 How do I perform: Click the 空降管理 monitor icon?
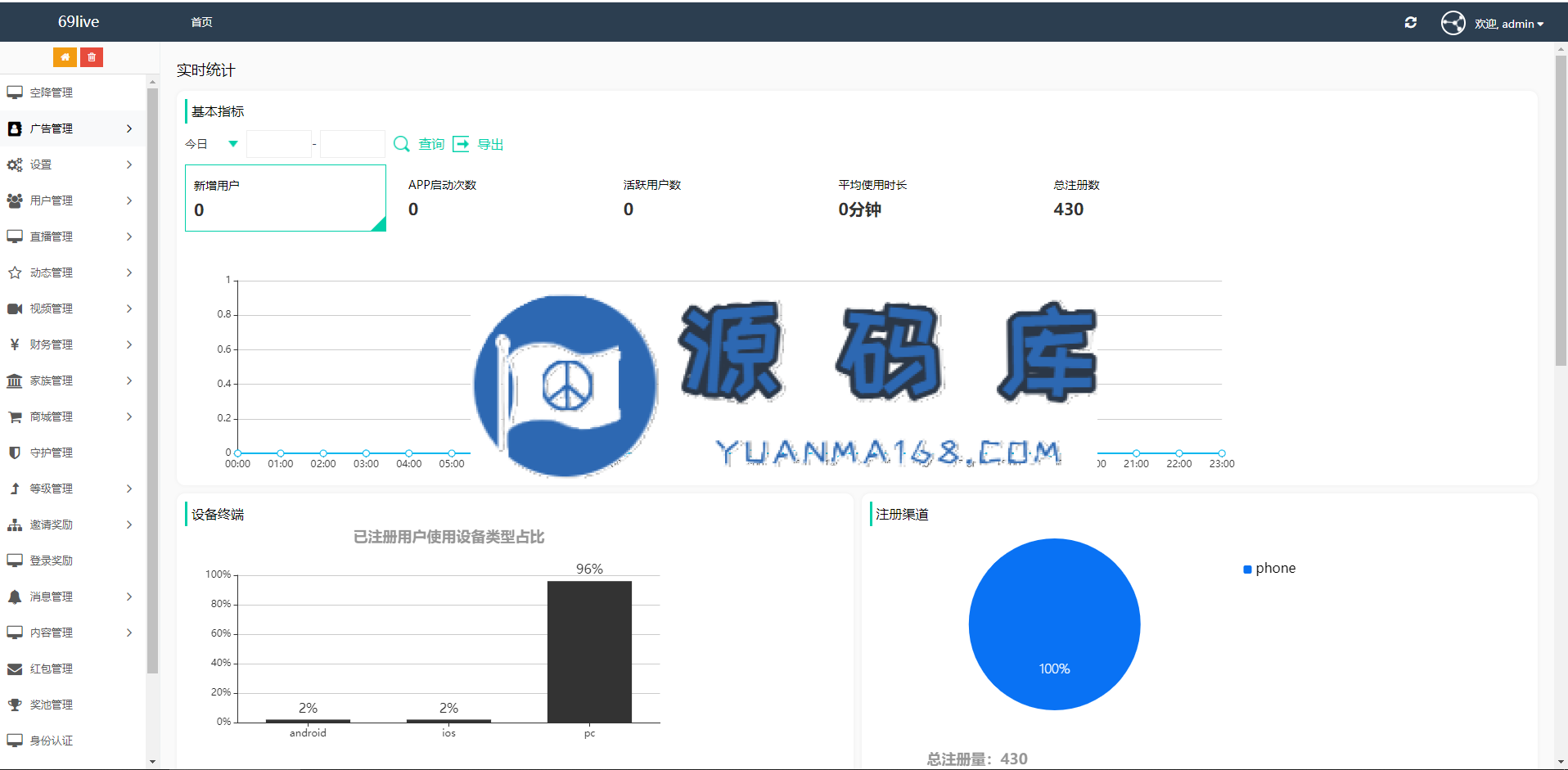tap(15, 92)
